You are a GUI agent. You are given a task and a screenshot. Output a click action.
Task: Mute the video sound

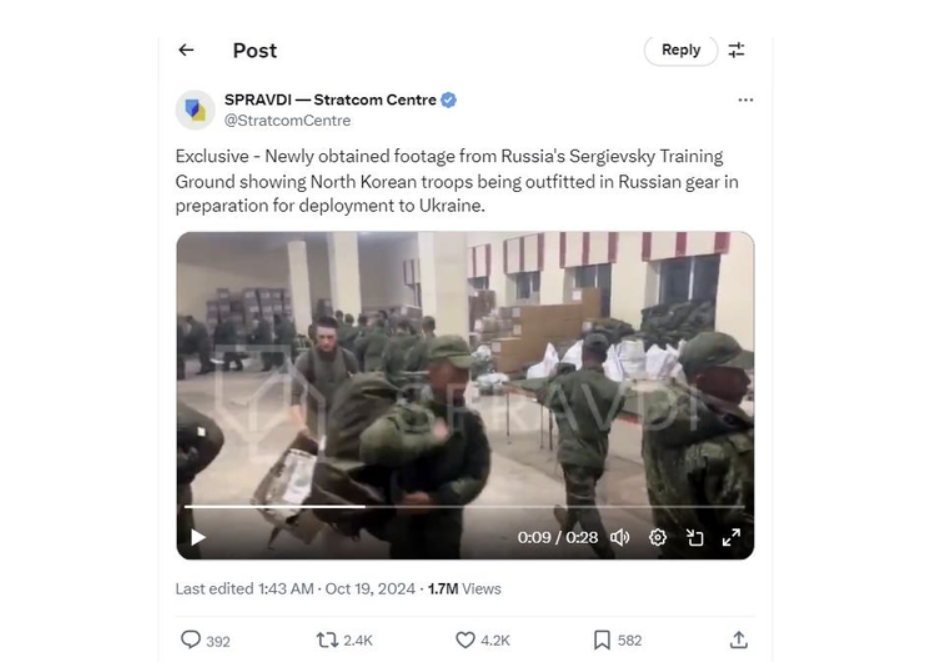click(x=620, y=538)
